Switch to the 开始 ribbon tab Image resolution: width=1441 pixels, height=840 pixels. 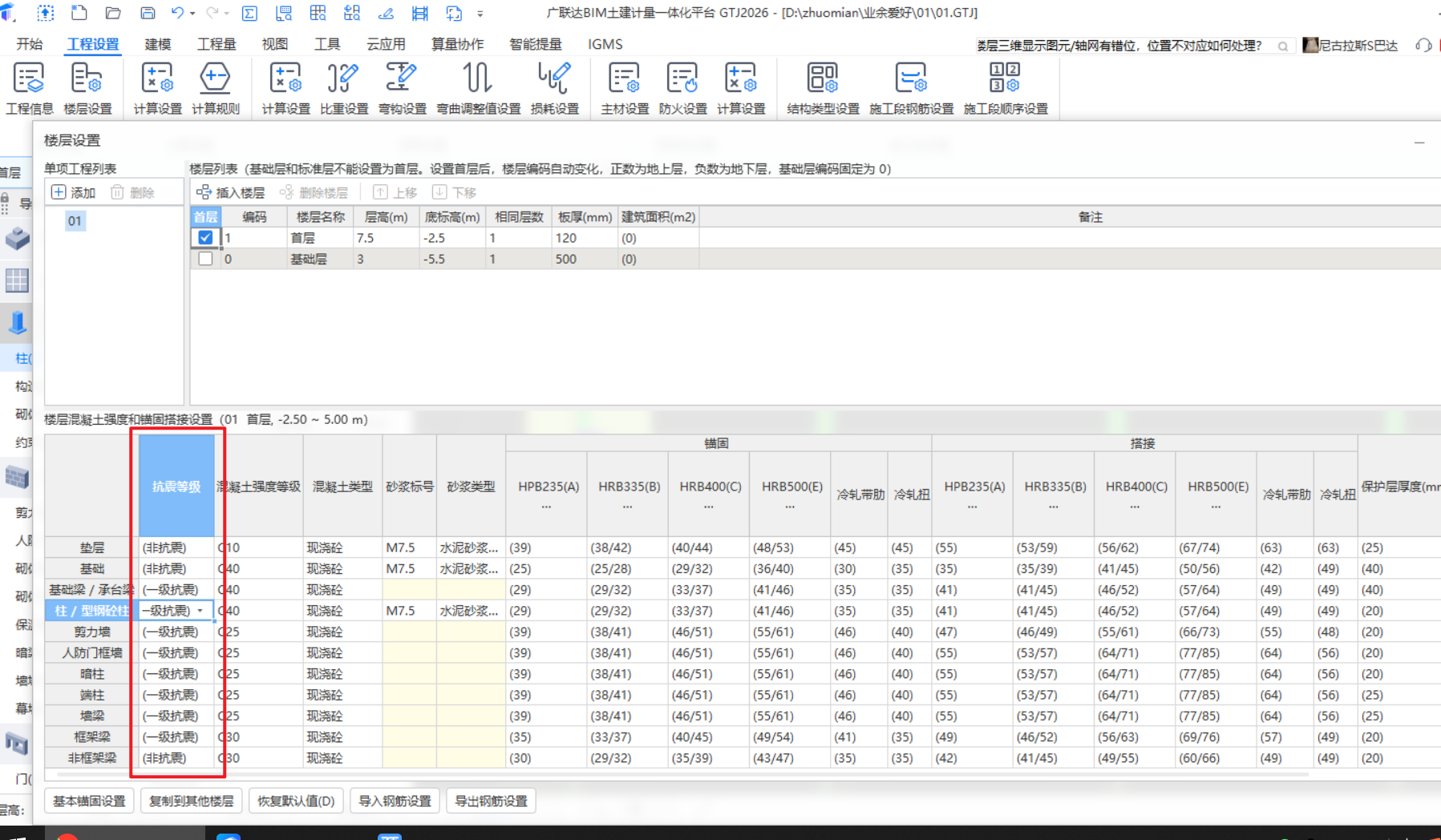click(30, 44)
